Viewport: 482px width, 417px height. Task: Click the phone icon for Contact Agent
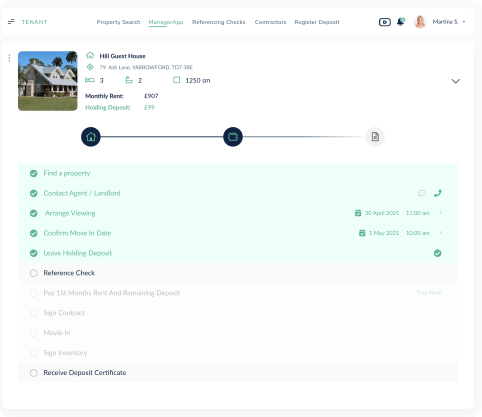(x=438, y=193)
